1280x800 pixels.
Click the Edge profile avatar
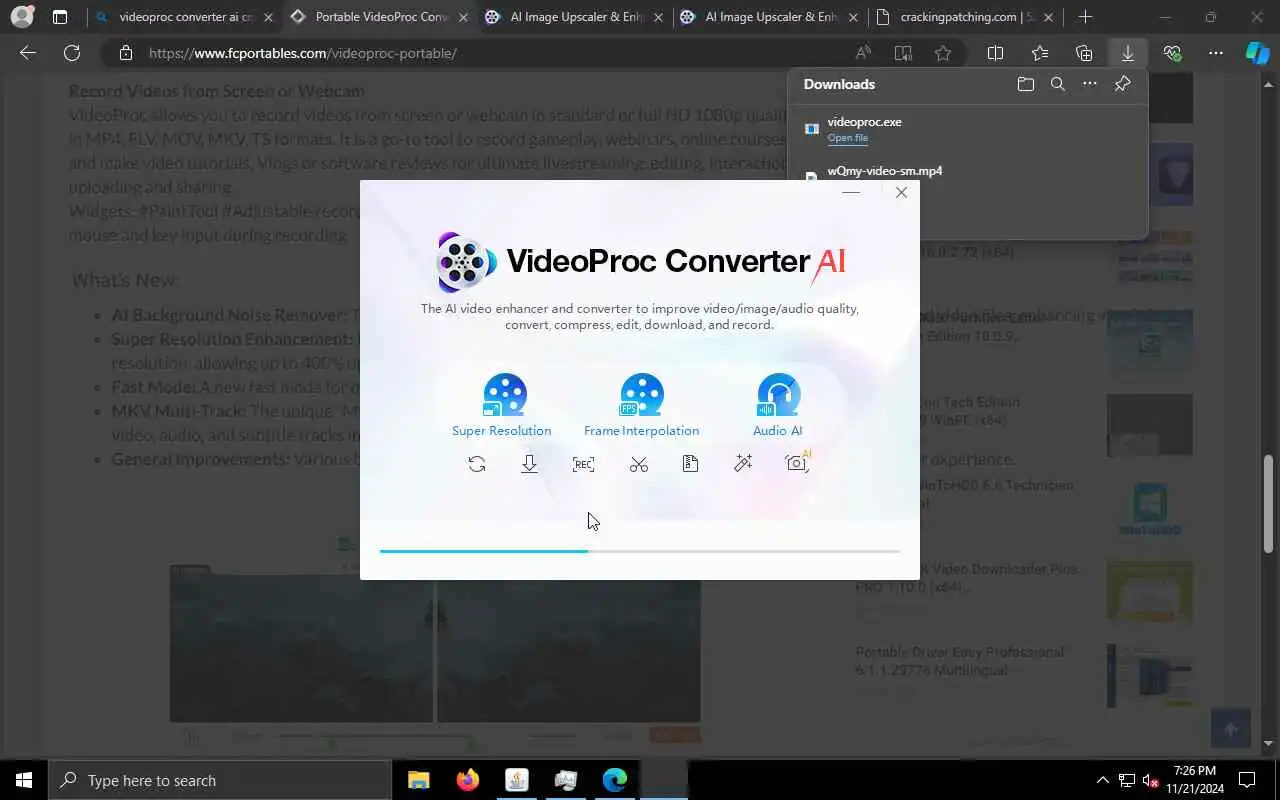22,17
